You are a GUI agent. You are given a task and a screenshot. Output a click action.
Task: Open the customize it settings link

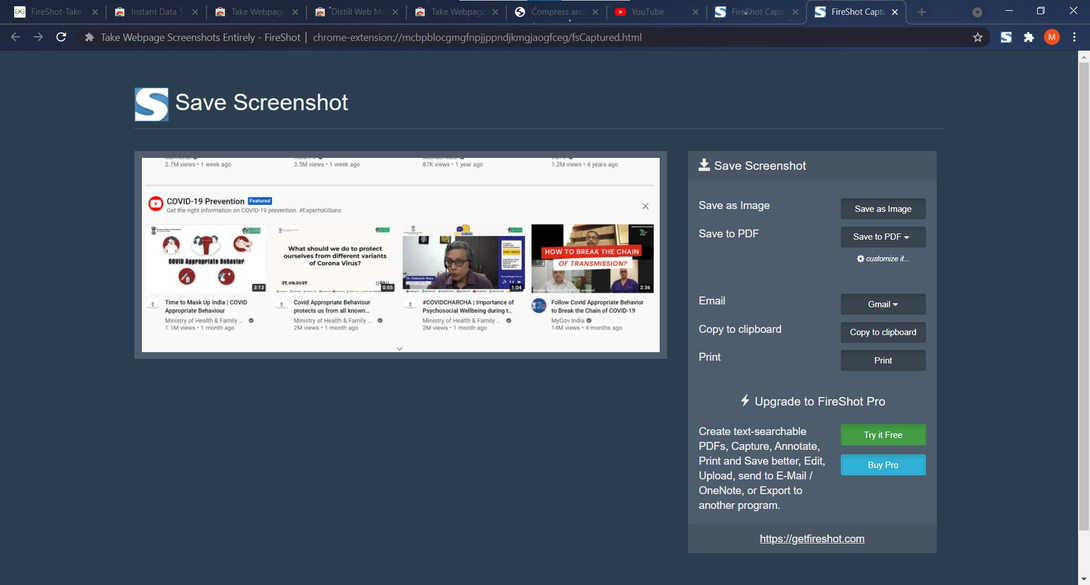tap(883, 258)
